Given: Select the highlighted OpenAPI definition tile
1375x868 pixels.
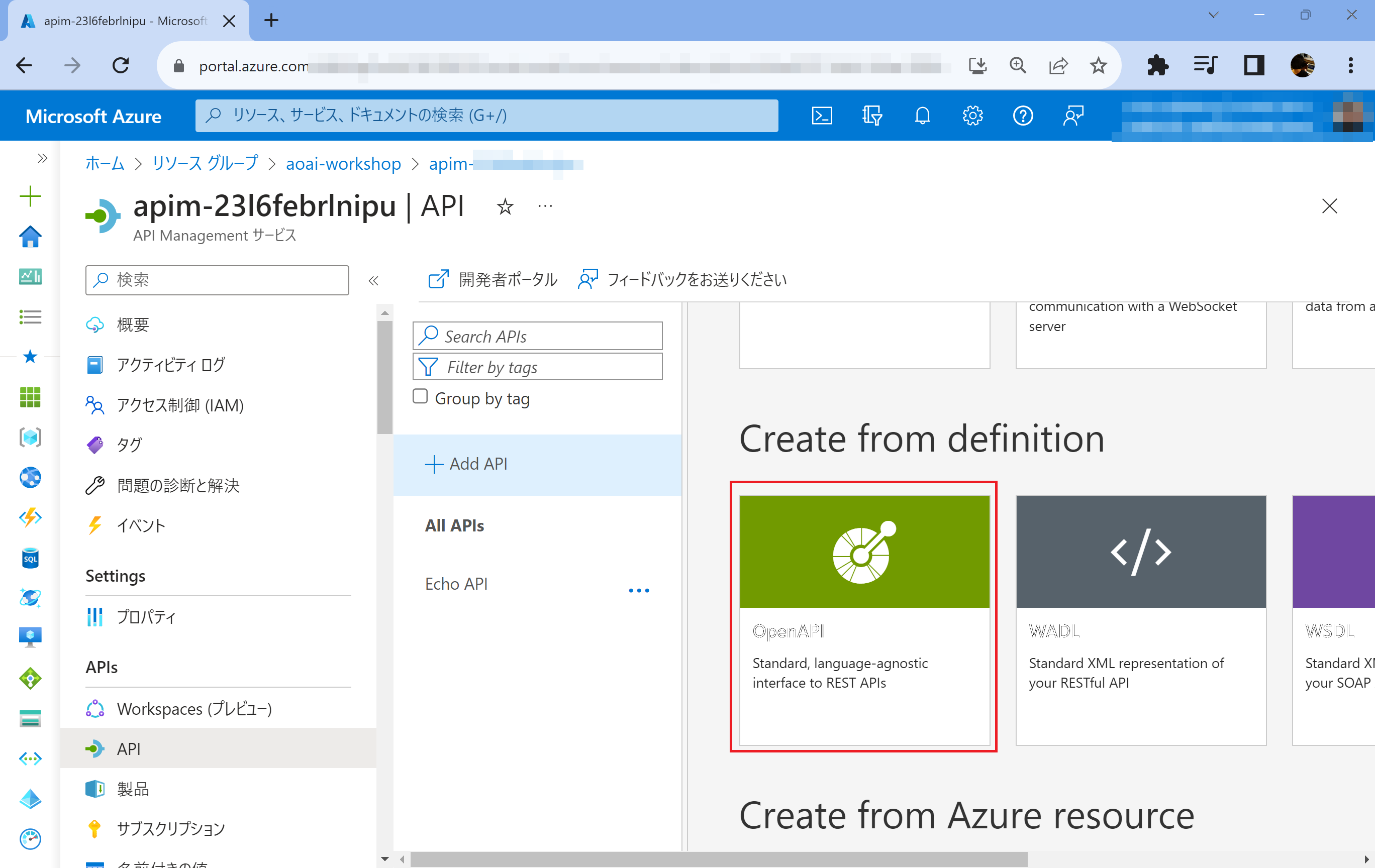Looking at the screenshot, I should point(864,622).
